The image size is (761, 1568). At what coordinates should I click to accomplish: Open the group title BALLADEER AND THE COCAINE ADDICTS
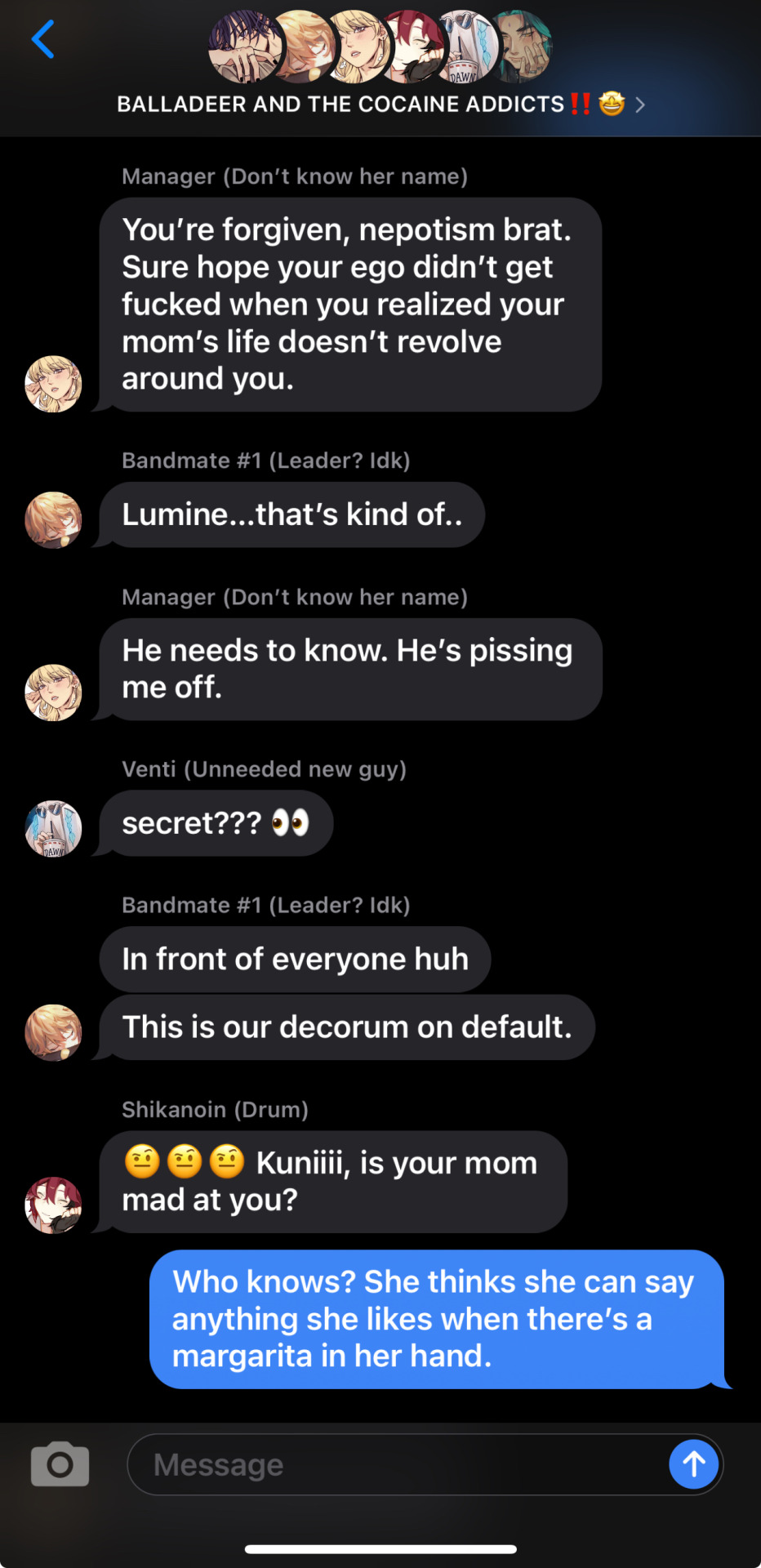tap(340, 105)
